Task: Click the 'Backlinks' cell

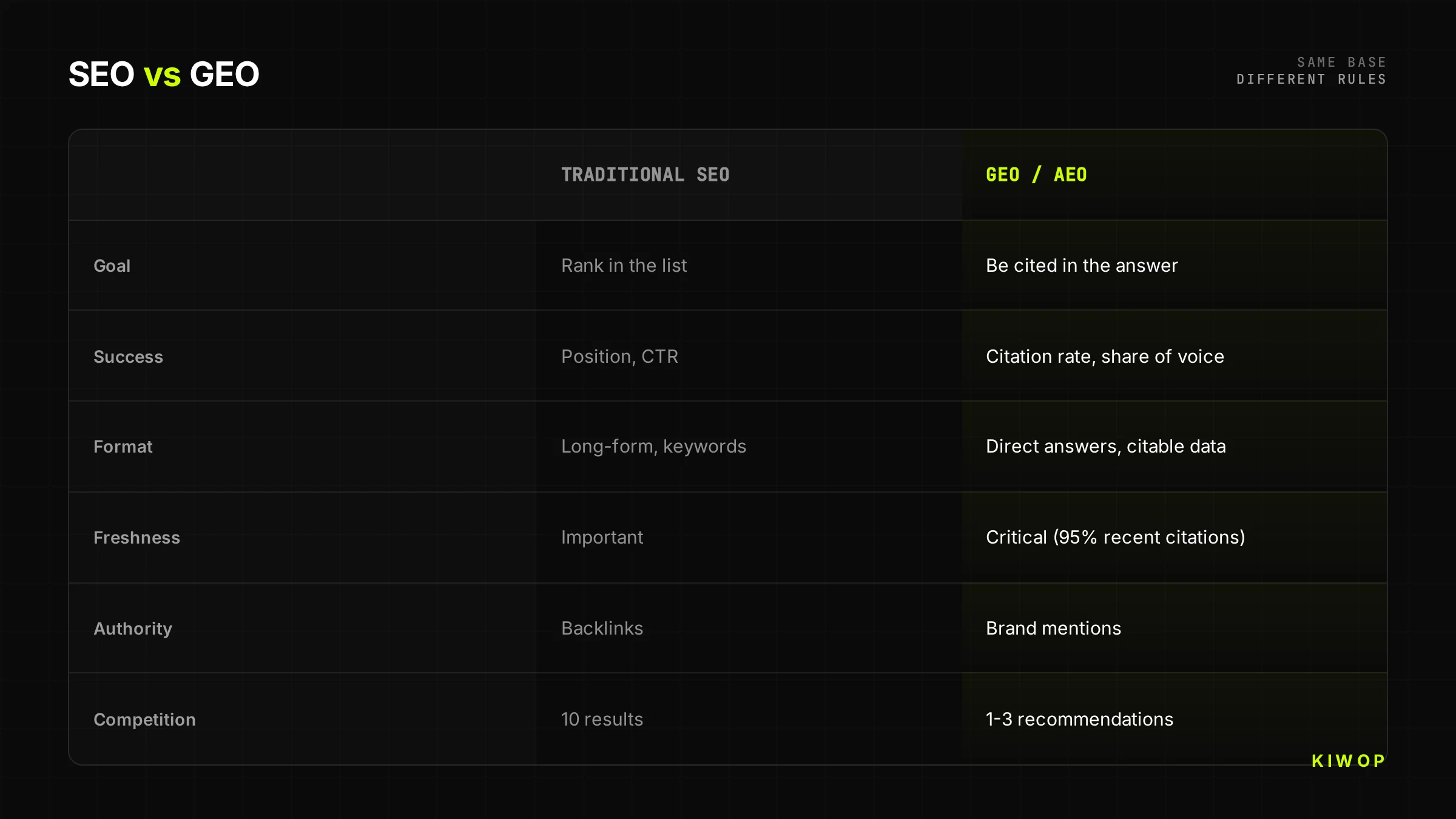Action: coord(602,628)
